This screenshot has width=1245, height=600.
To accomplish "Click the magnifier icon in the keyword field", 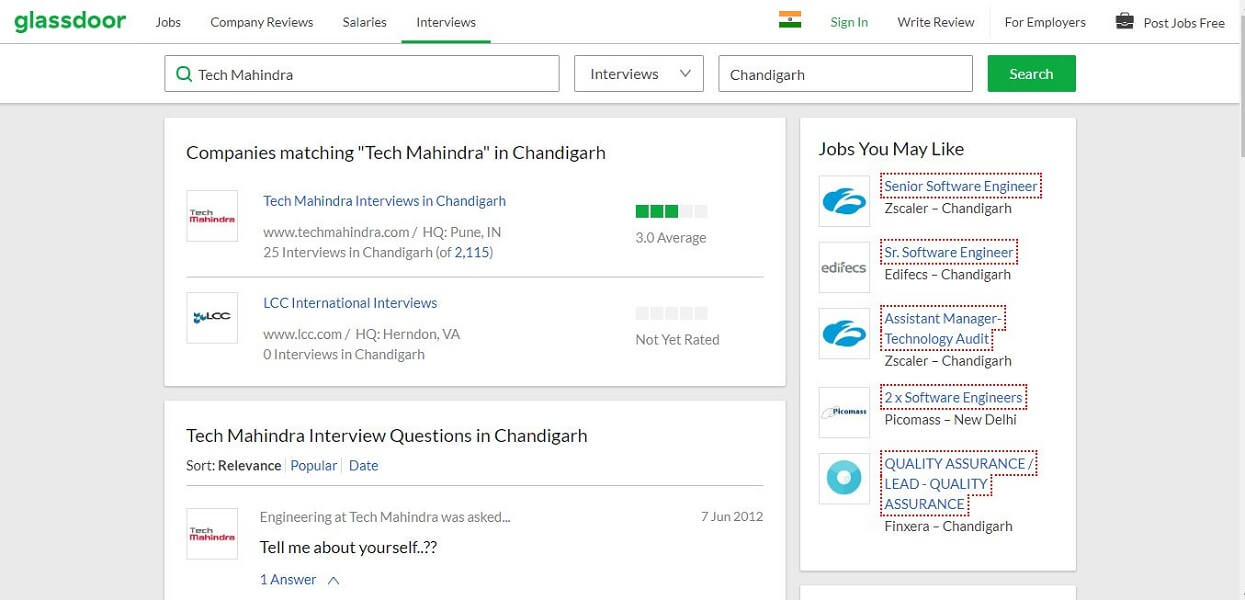I will [184, 74].
